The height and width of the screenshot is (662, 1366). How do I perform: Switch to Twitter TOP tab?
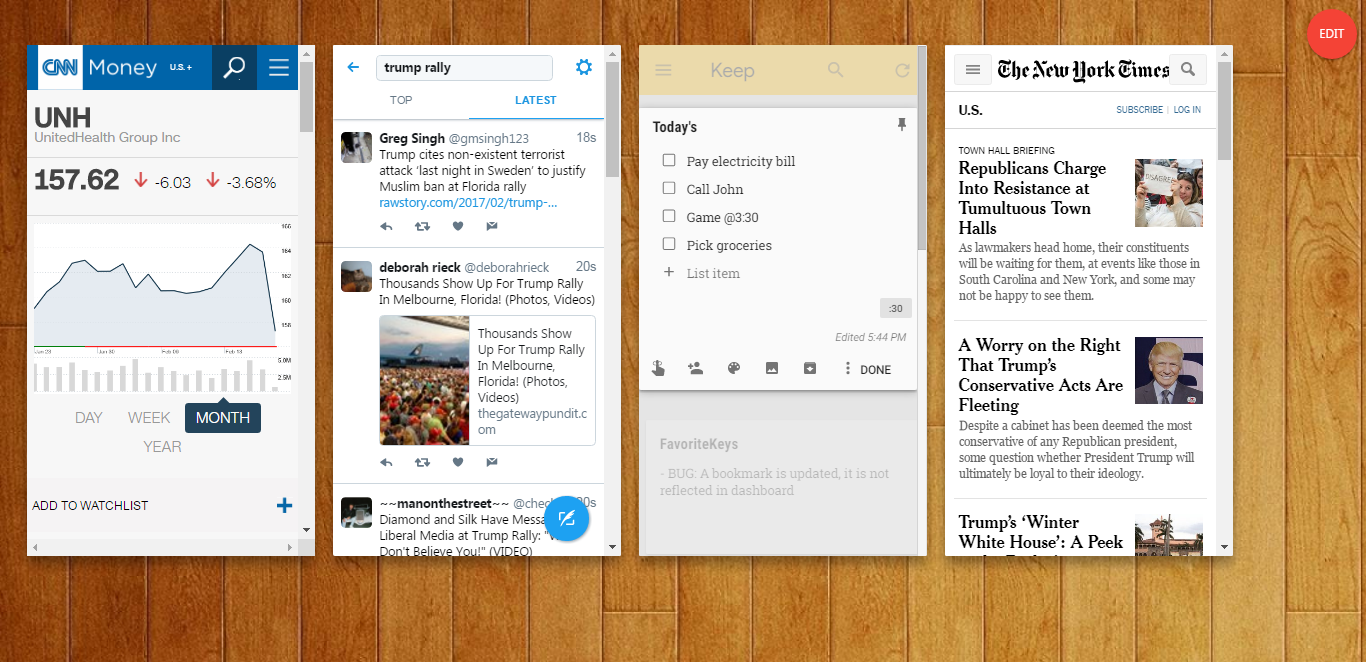[x=401, y=100]
